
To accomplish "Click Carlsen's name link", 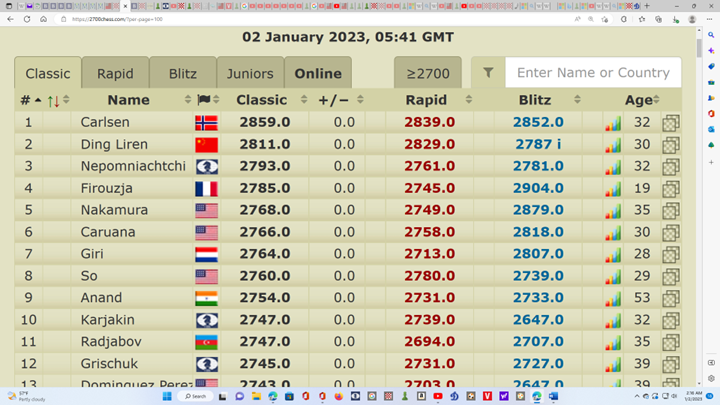I will [x=105, y=123].
